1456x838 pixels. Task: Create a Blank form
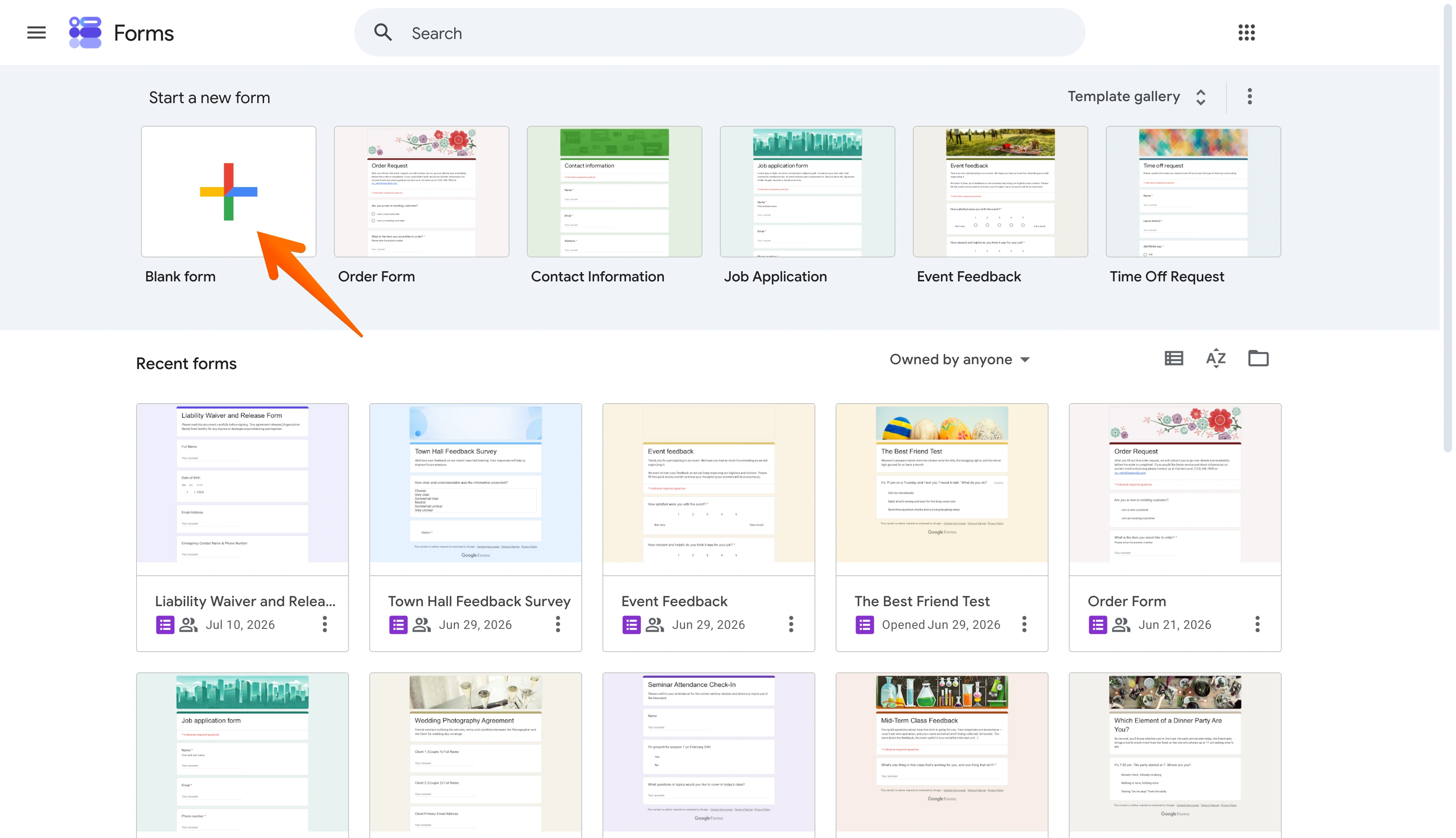(x=229, y=192)
